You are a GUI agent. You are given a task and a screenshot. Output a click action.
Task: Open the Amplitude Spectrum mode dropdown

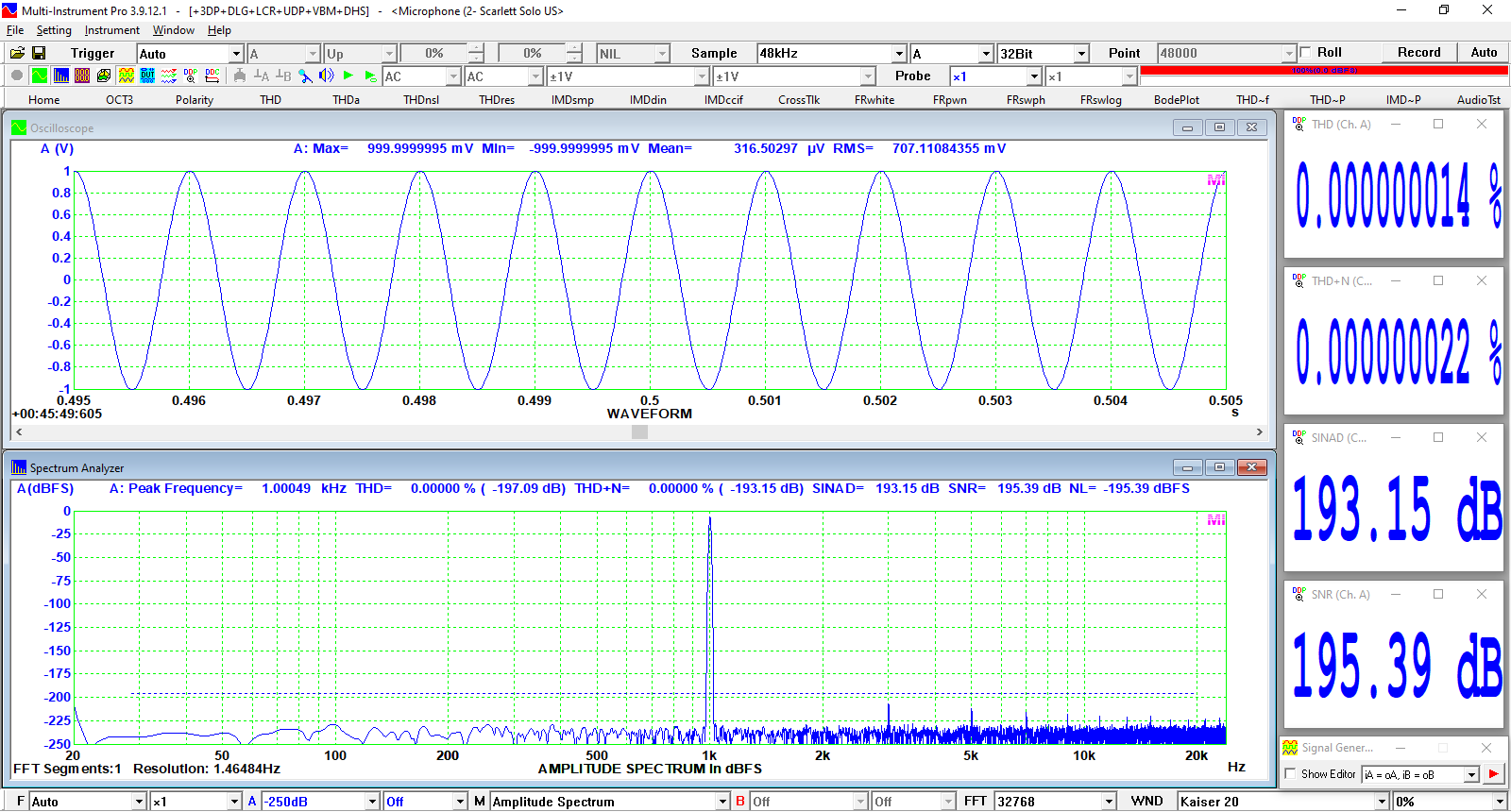(x=610, y=802)
